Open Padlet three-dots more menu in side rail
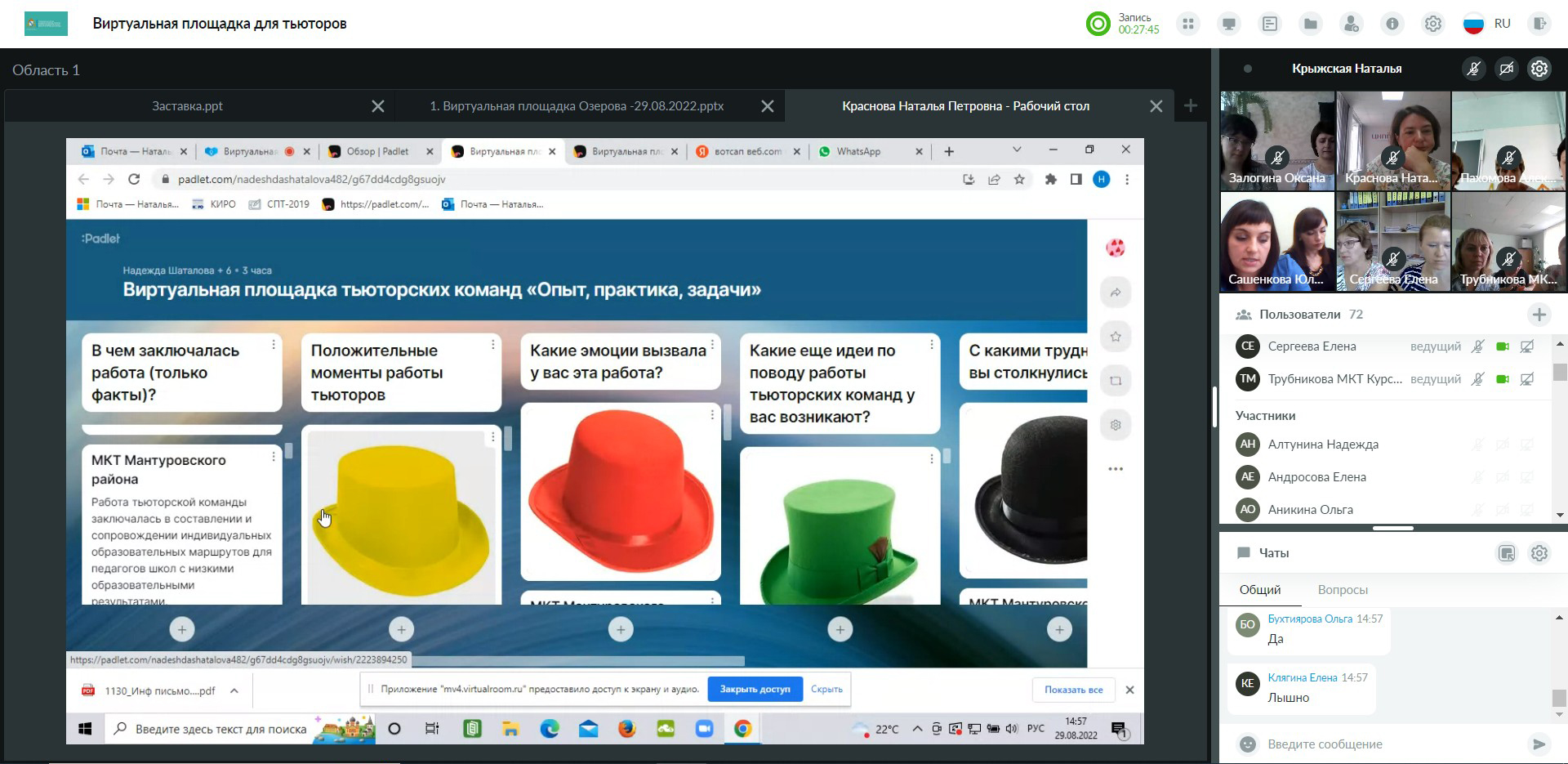 tap(1116, 469)
